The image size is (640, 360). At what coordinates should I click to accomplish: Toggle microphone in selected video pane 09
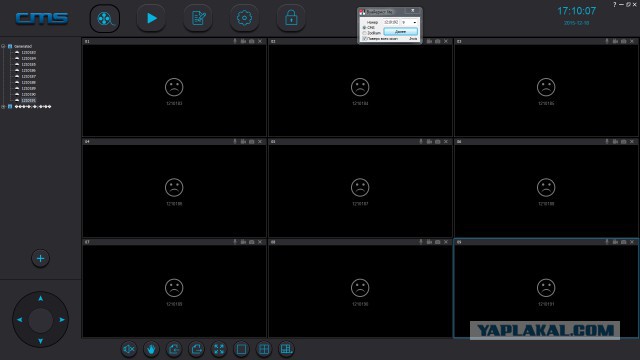[x=607, y=242]
